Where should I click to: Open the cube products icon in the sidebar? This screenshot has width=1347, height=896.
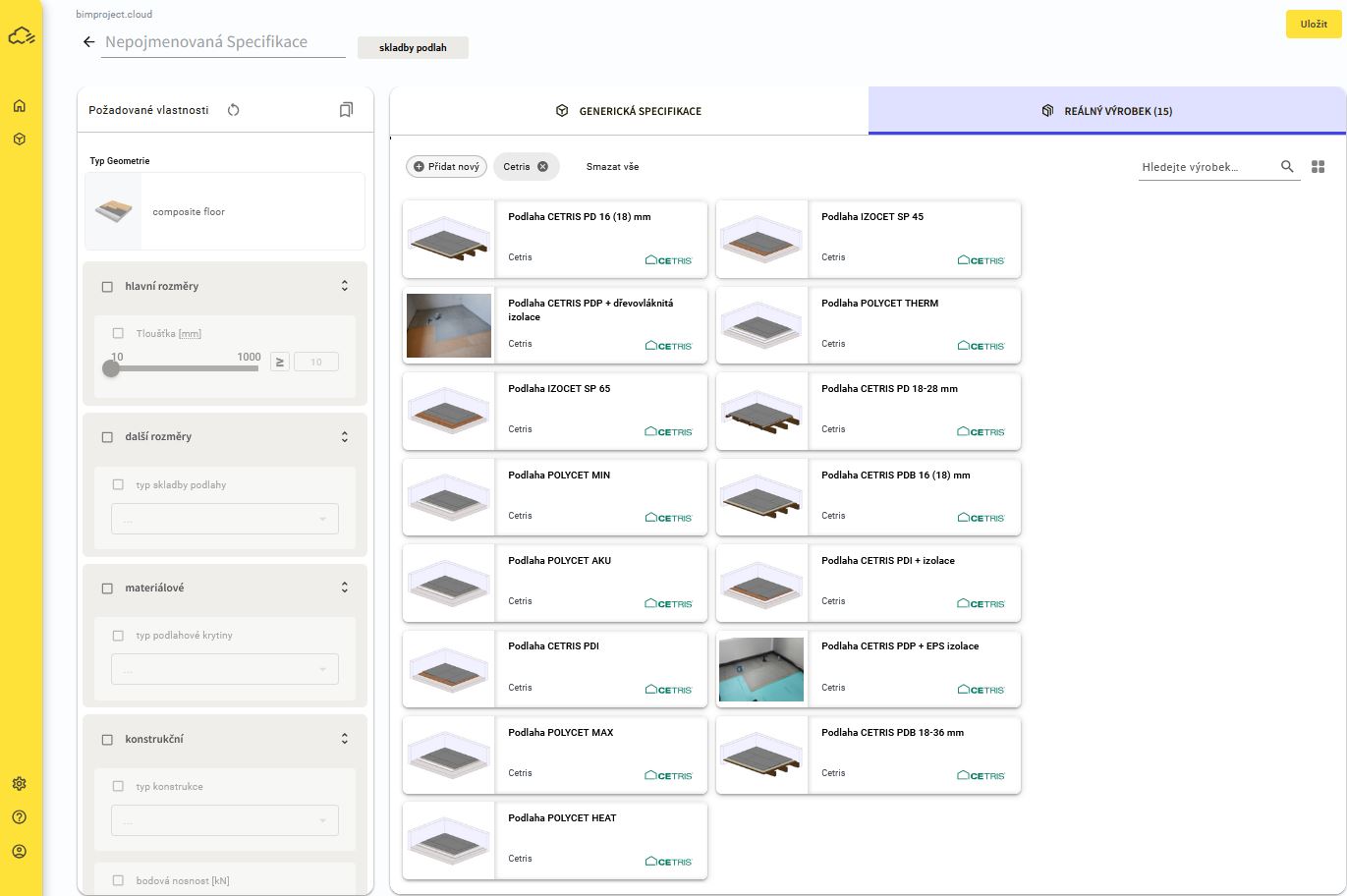click(x=20, y=140)
